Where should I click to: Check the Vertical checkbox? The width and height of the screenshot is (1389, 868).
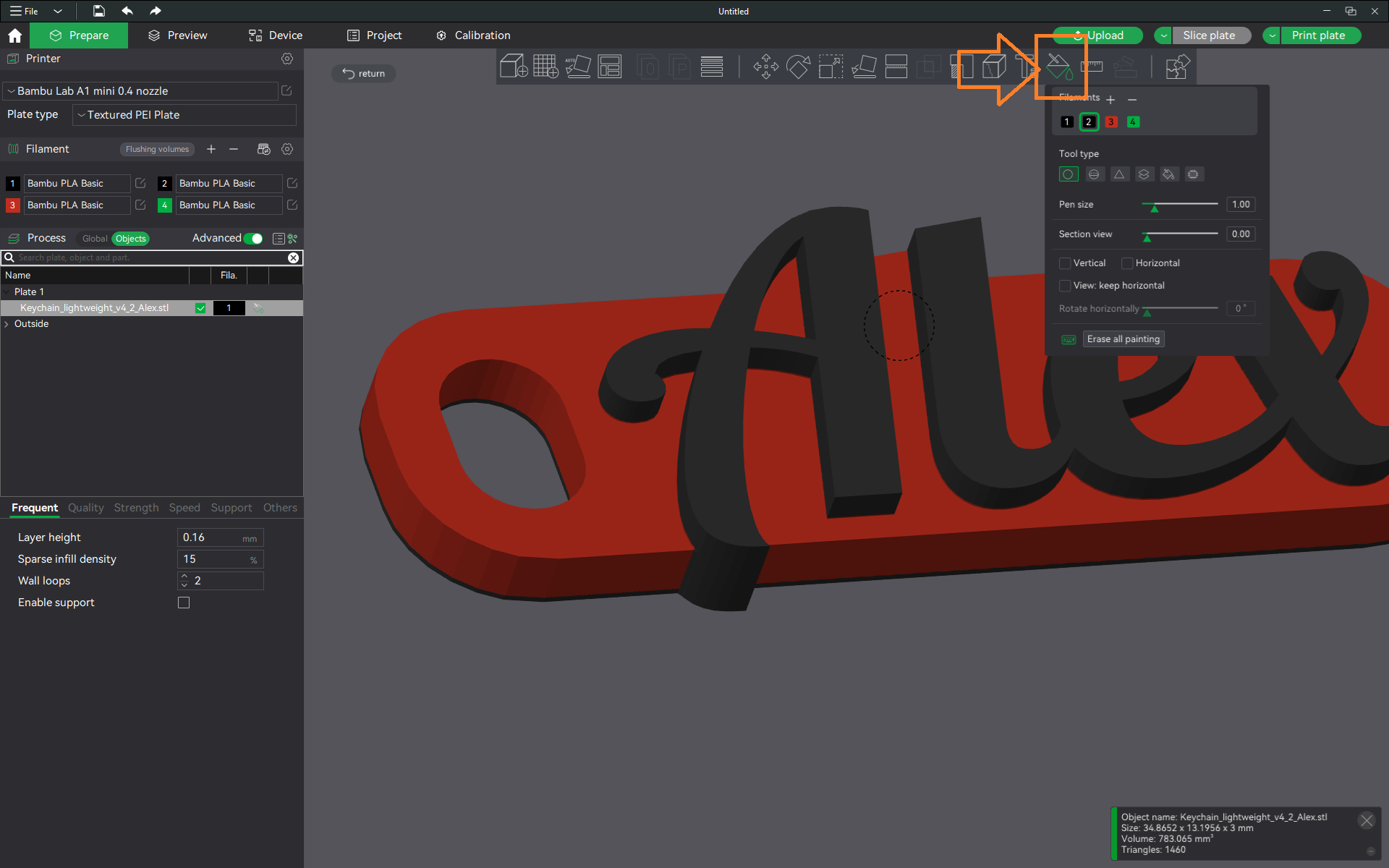(x=1065, y=263)
